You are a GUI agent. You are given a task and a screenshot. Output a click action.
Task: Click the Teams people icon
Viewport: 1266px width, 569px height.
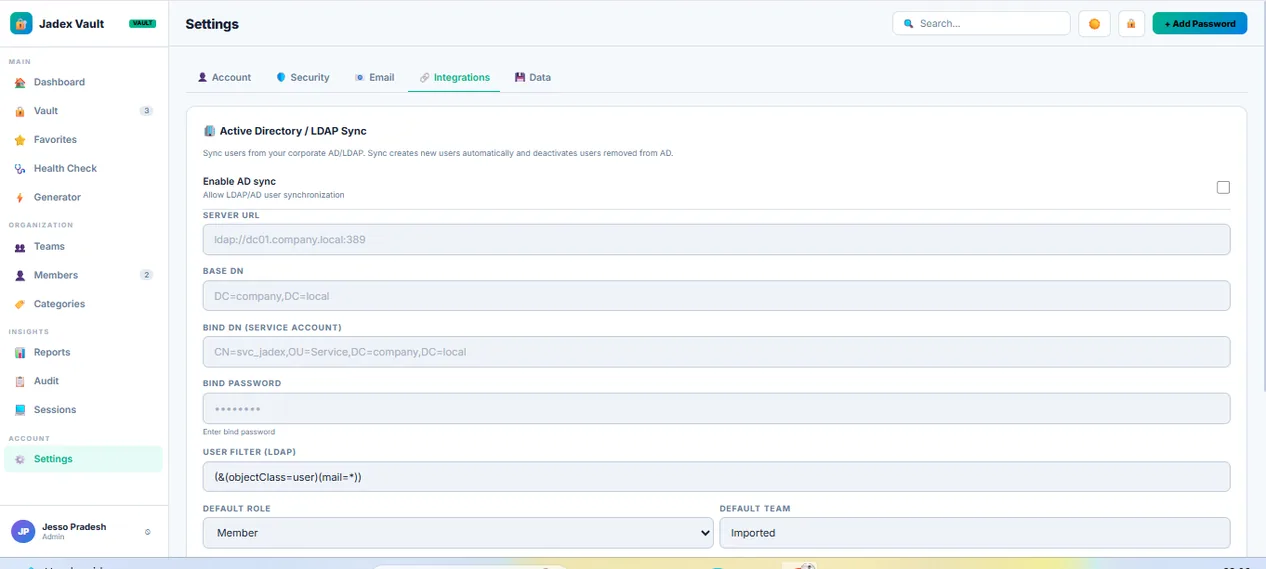click(x=20, y=247)
